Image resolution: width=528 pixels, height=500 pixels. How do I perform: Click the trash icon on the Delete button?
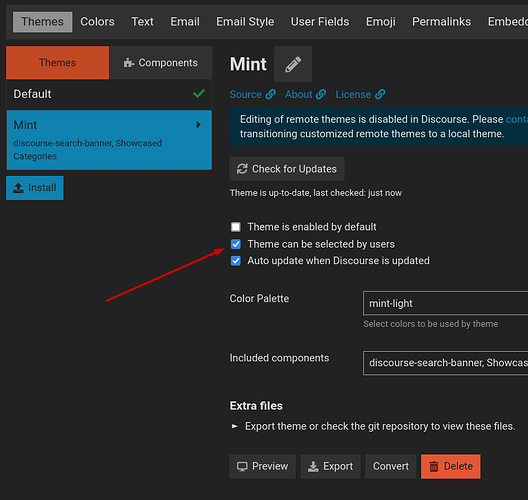(434, 466)
